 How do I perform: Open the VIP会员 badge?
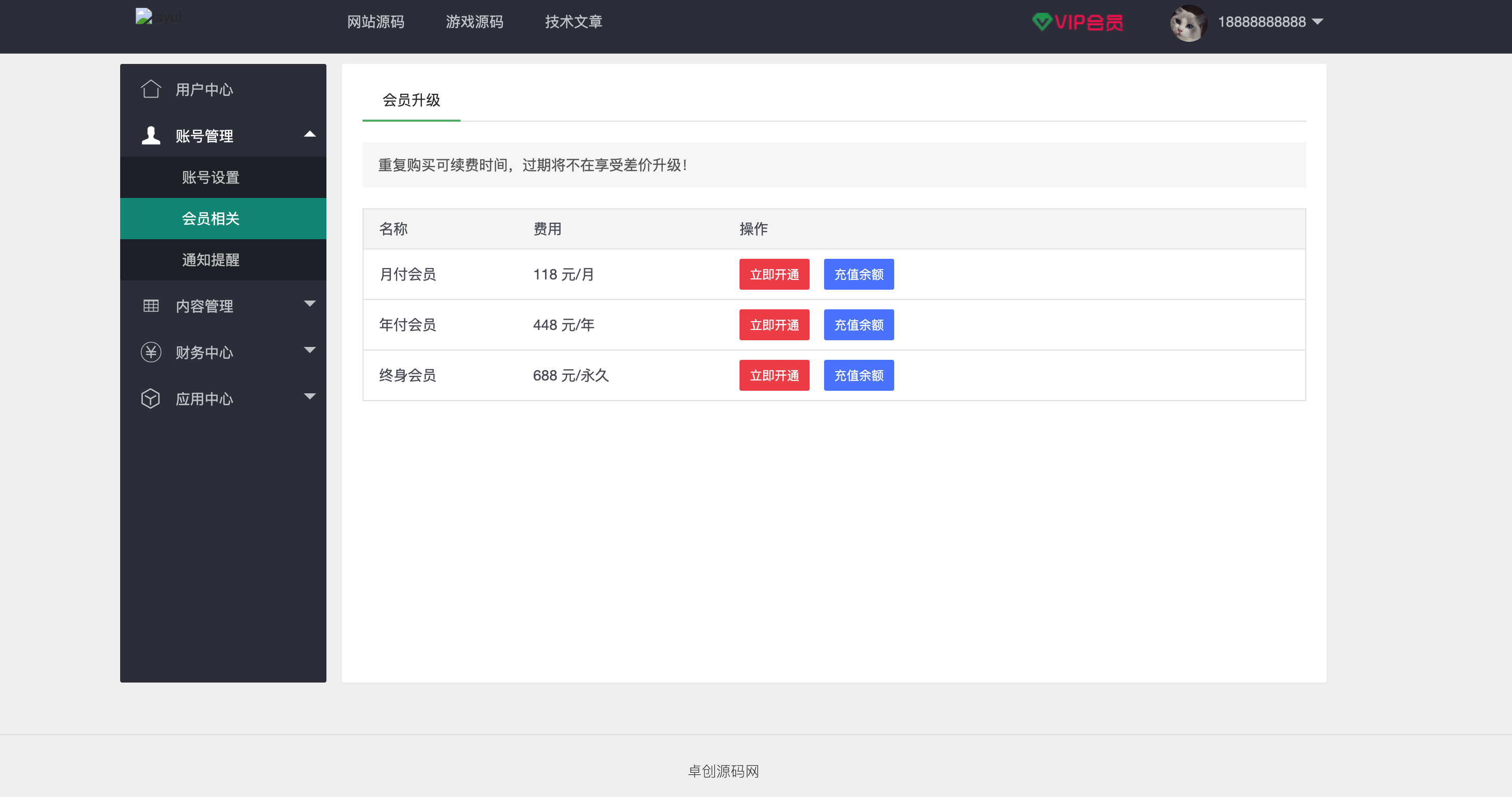point(1078,22)
